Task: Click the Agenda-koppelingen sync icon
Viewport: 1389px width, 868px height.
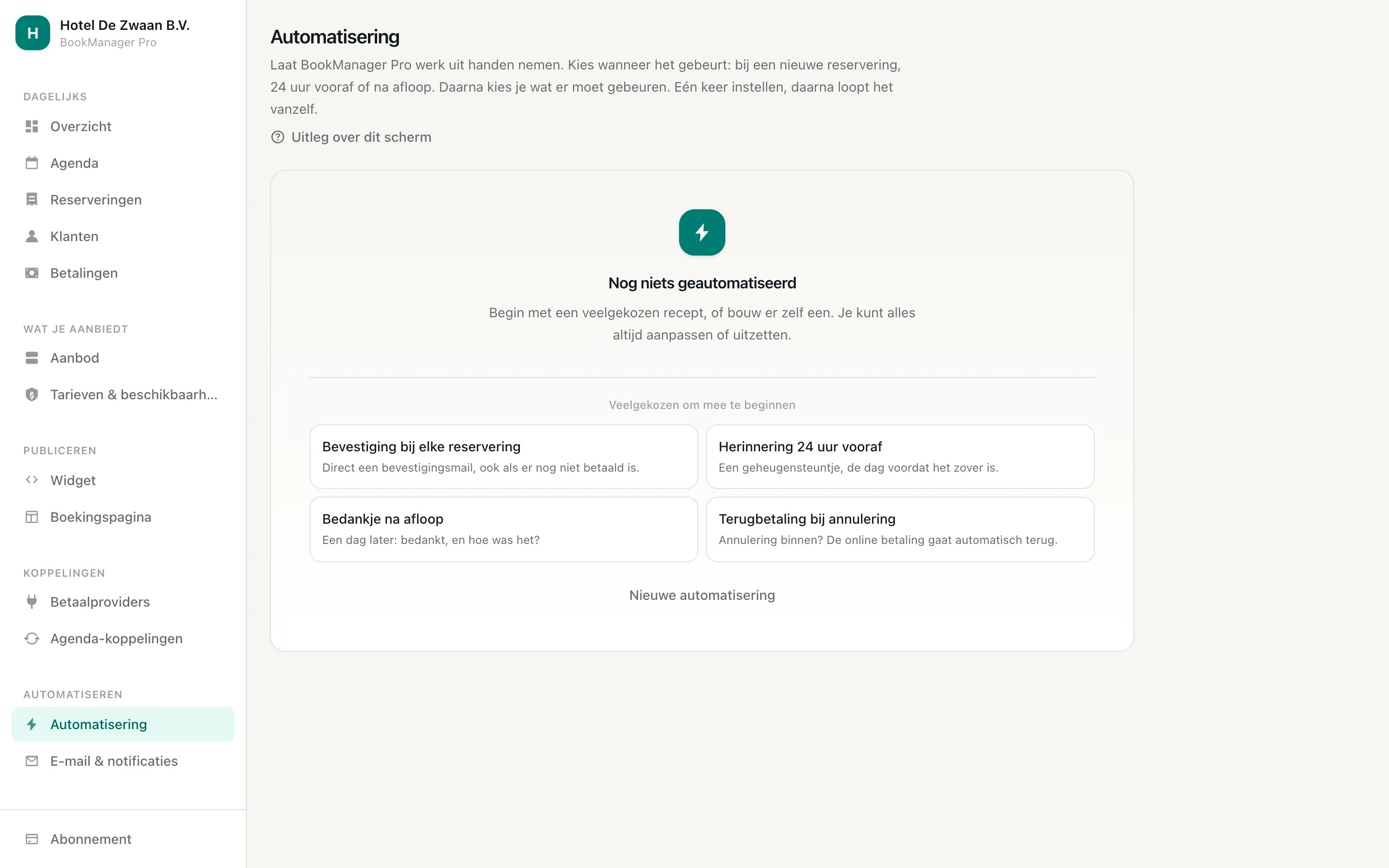Action: (x=31, y=638)
